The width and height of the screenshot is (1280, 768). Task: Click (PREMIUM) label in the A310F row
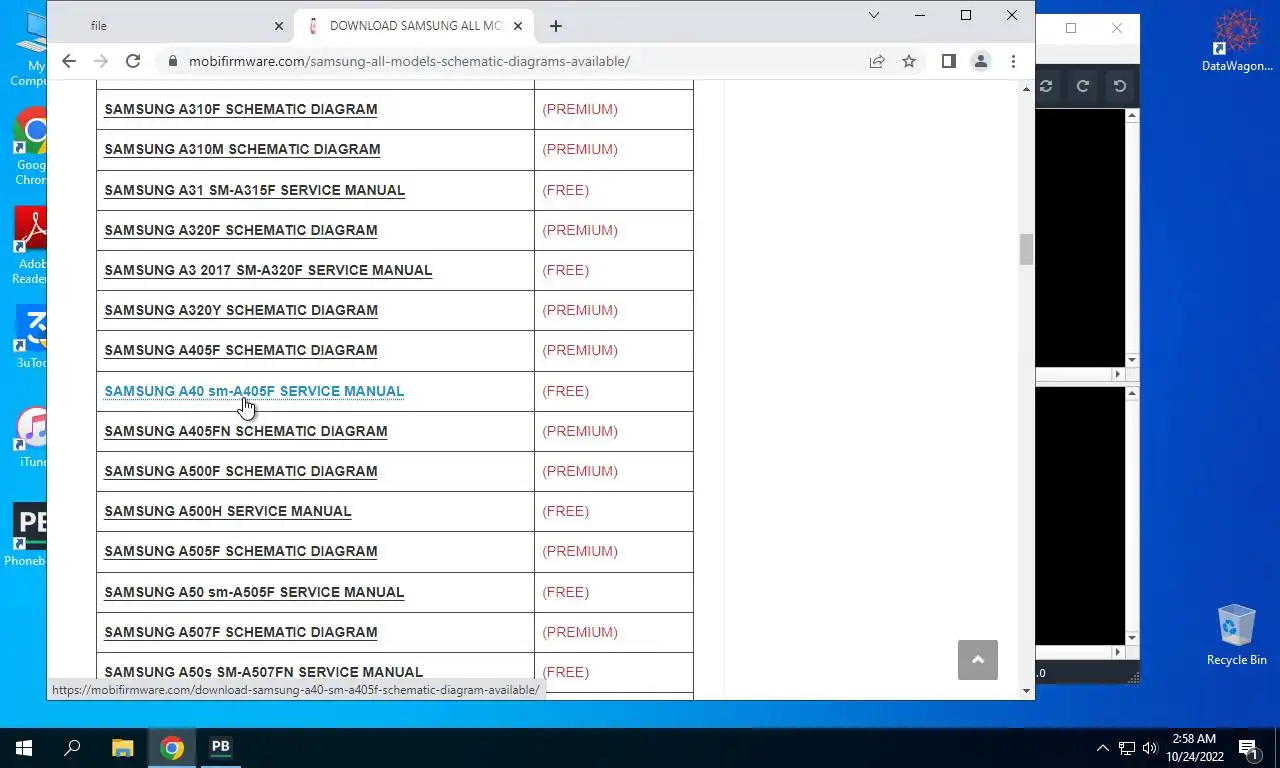[580, 109]
